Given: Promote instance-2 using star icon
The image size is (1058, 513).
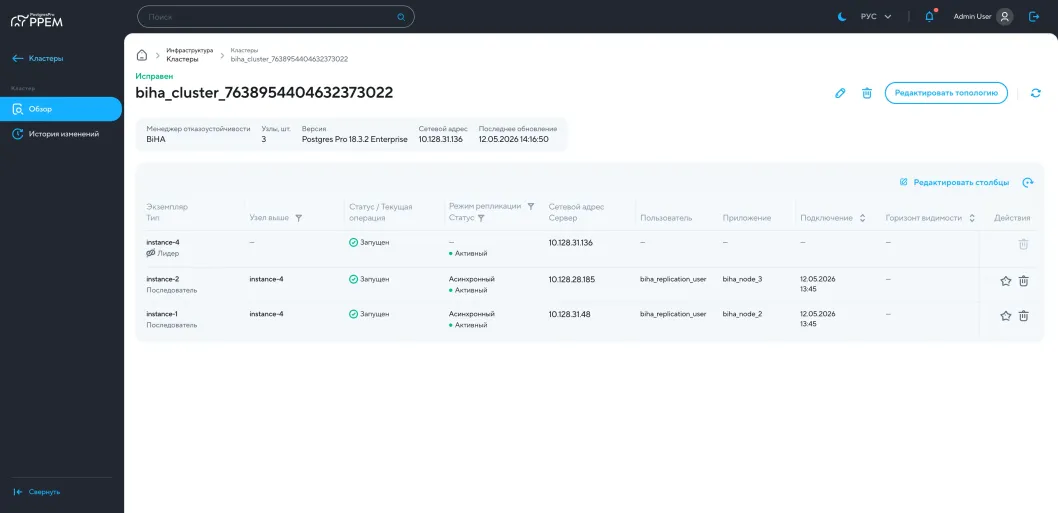Looking at the screenshot, I should [1005, 281].
